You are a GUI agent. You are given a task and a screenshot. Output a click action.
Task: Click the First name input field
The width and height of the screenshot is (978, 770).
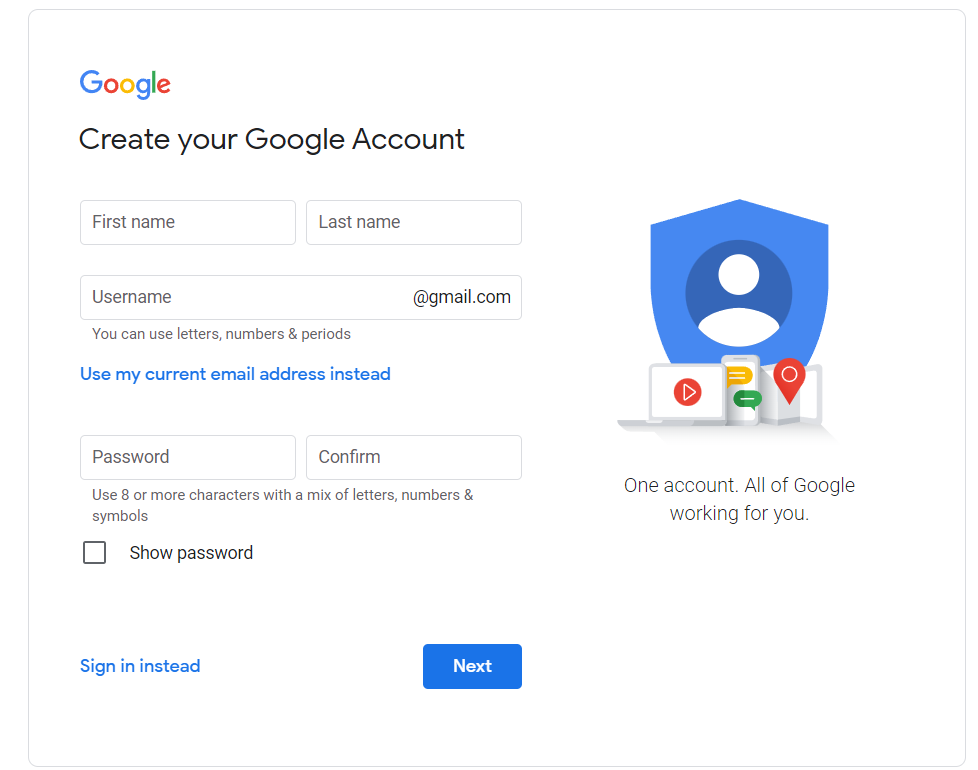(187, 222)
